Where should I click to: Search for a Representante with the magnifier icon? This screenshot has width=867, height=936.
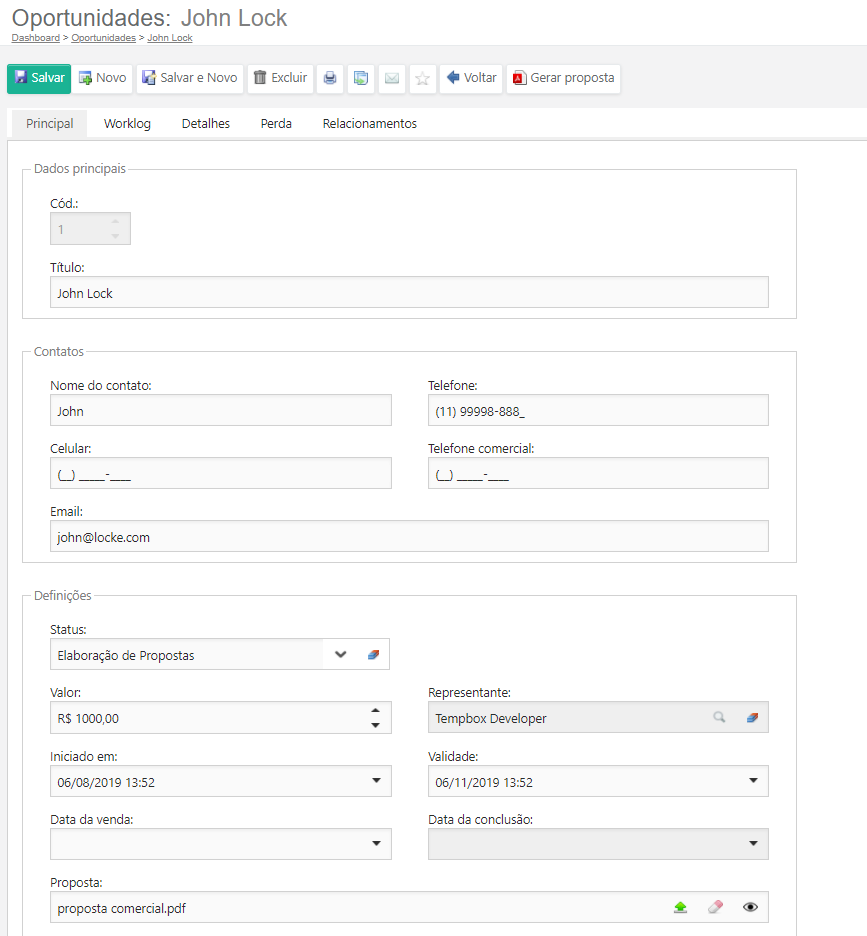click(x=719, y=717)
